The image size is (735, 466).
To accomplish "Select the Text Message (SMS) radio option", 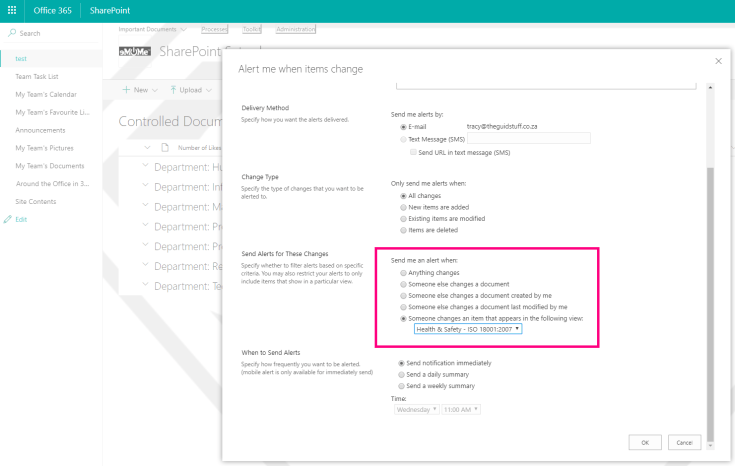I will coord(403,139).
